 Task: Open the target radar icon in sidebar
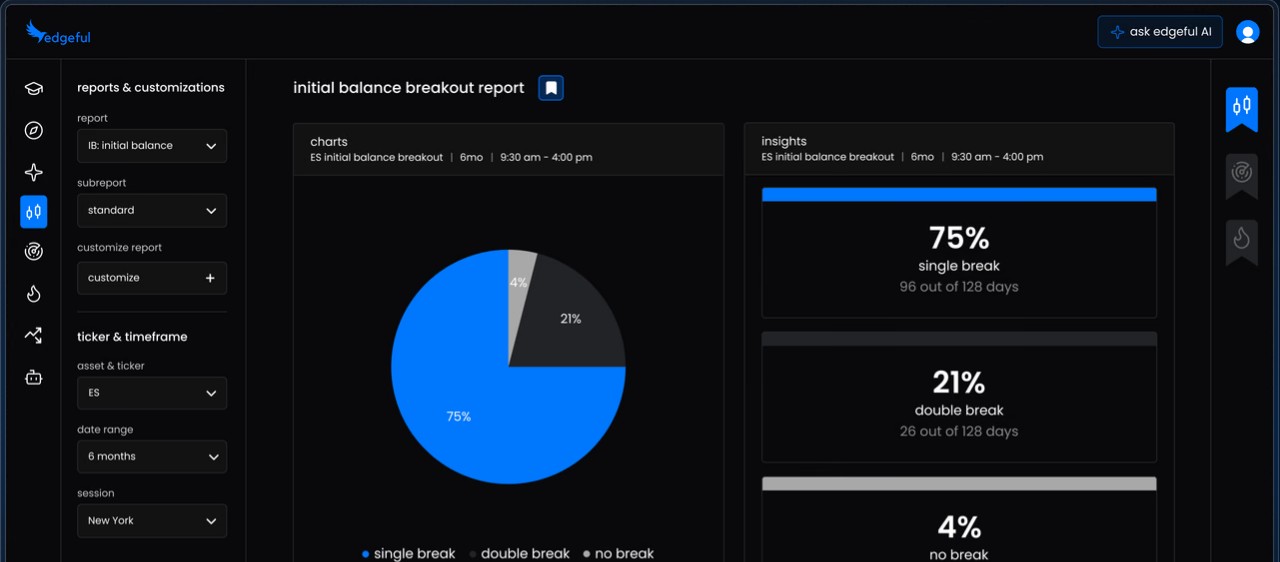(x=33, y=252)
